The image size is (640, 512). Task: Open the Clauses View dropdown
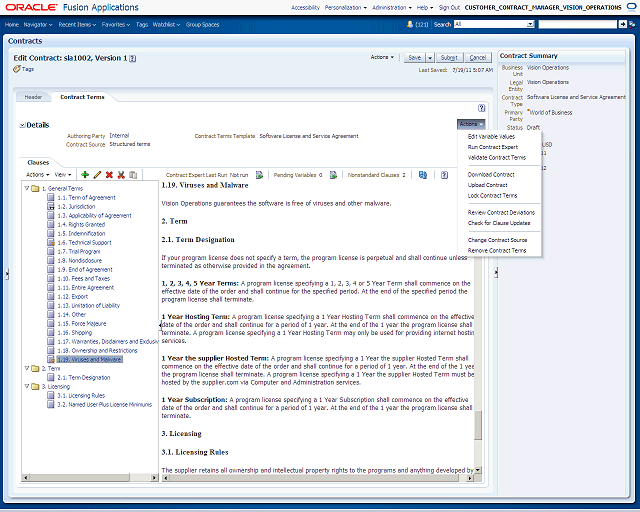point(63,175)
